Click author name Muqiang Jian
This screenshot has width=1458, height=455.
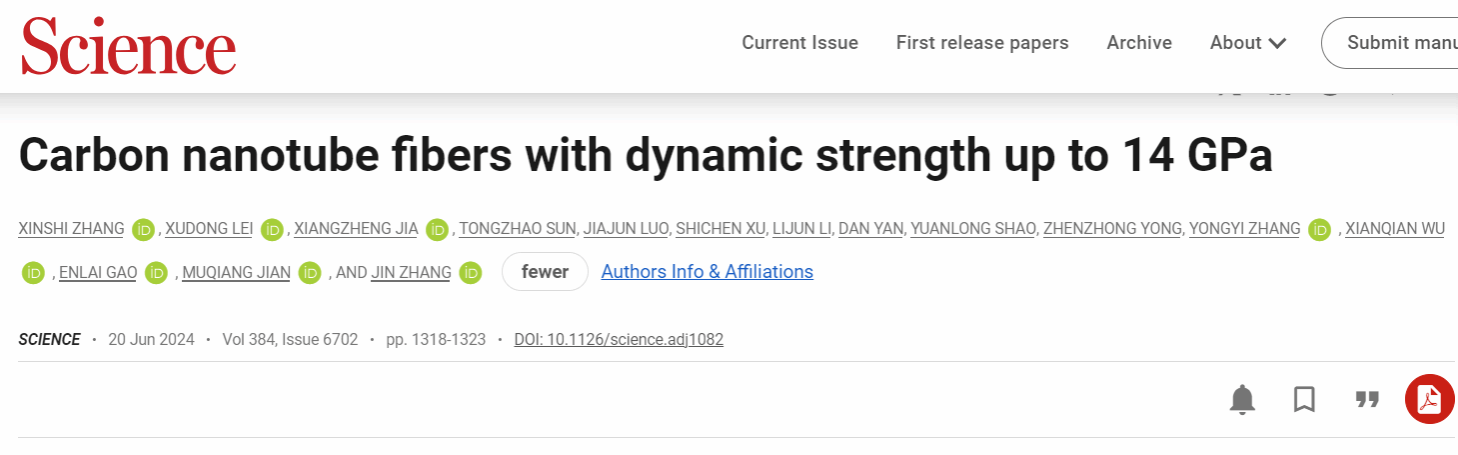pyautogui.click(x=236, y=272)
